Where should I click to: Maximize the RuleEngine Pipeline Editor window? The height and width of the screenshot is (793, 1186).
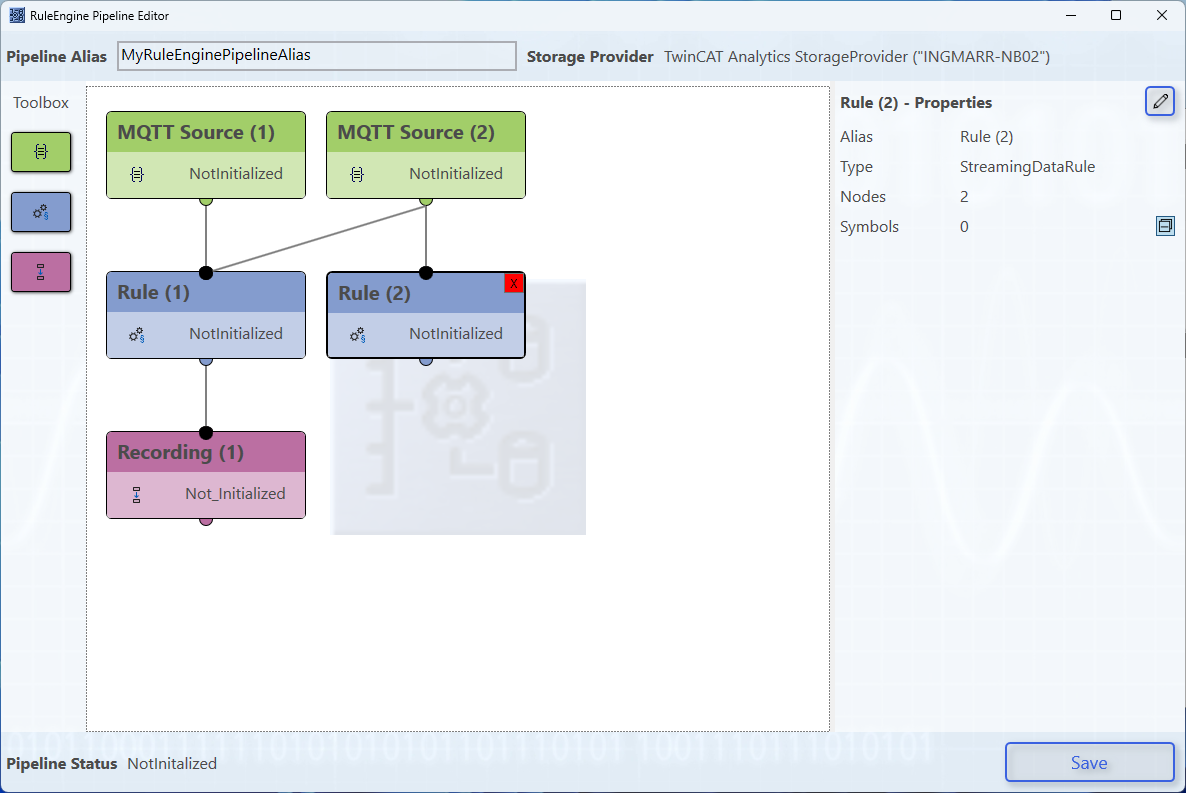(1116, 15)
